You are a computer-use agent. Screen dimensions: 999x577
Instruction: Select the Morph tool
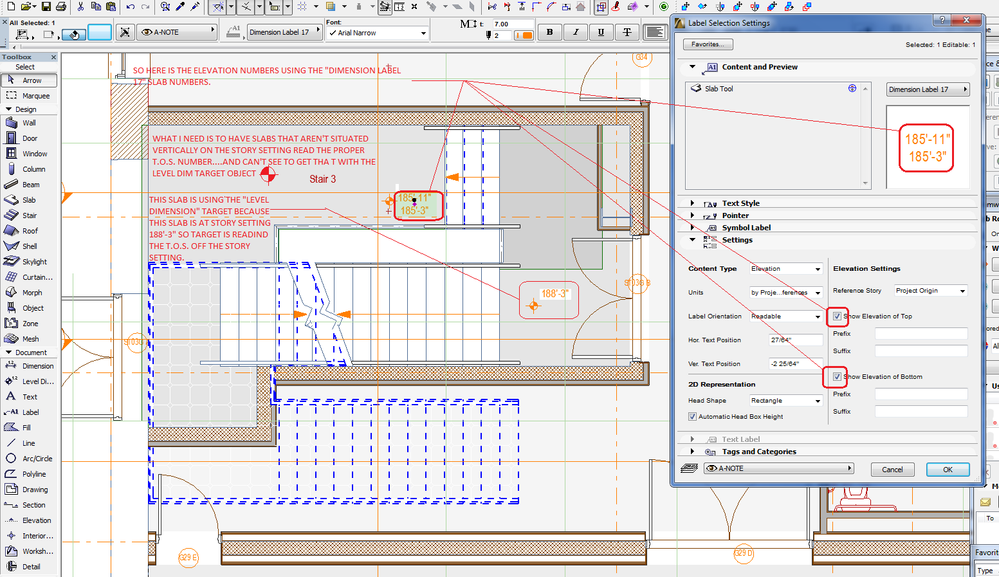coord(29,292)
